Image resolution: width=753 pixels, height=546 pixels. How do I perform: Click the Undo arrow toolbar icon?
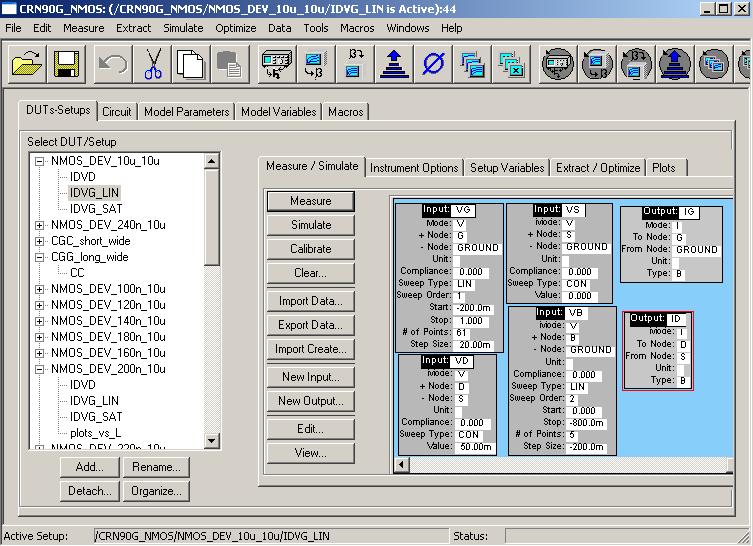112,64
